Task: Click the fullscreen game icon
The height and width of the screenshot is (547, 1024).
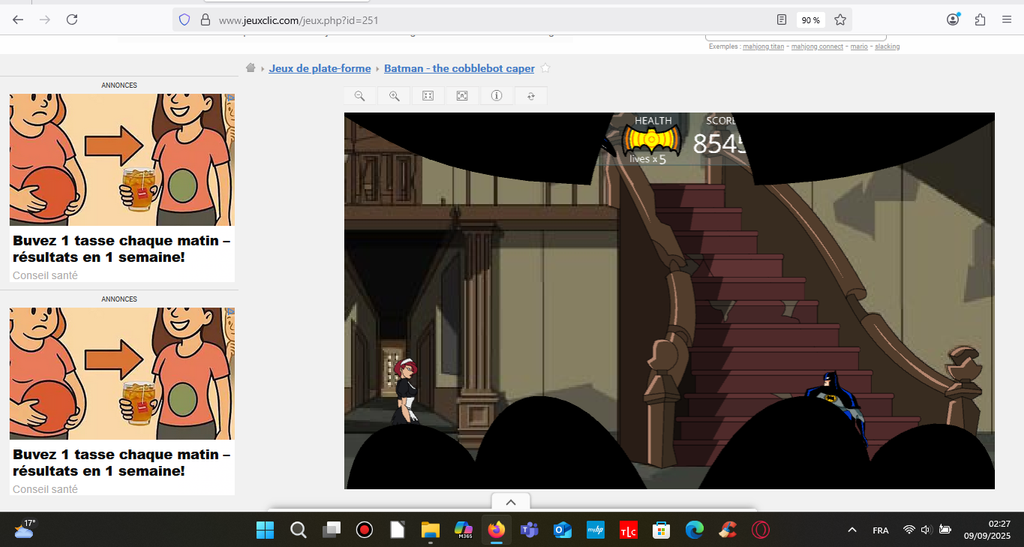Action: pos(462,96)
